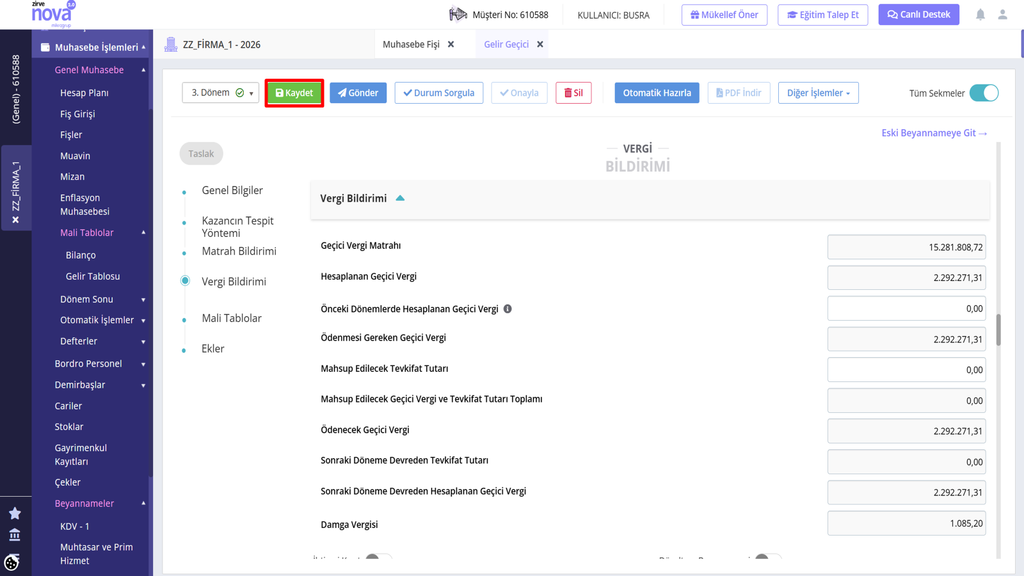Click the form's vertical scrollbar thumb
1024x576 pixels.
pos(998,330)
